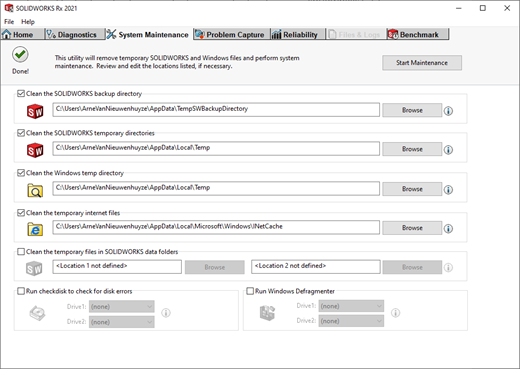Viewport: 520px width, 369px height.
Task: Click the SOLIDWORKS Rx title bar icon
Action: pos(9,8)
